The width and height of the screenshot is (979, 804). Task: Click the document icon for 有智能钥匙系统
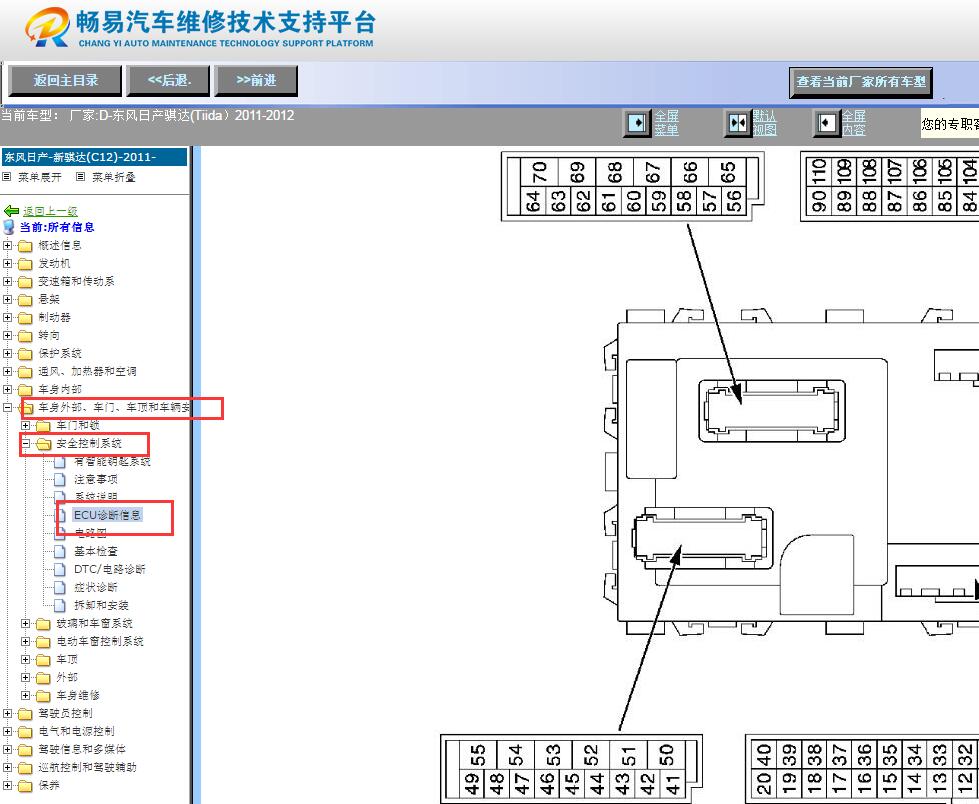pos(60,462)
